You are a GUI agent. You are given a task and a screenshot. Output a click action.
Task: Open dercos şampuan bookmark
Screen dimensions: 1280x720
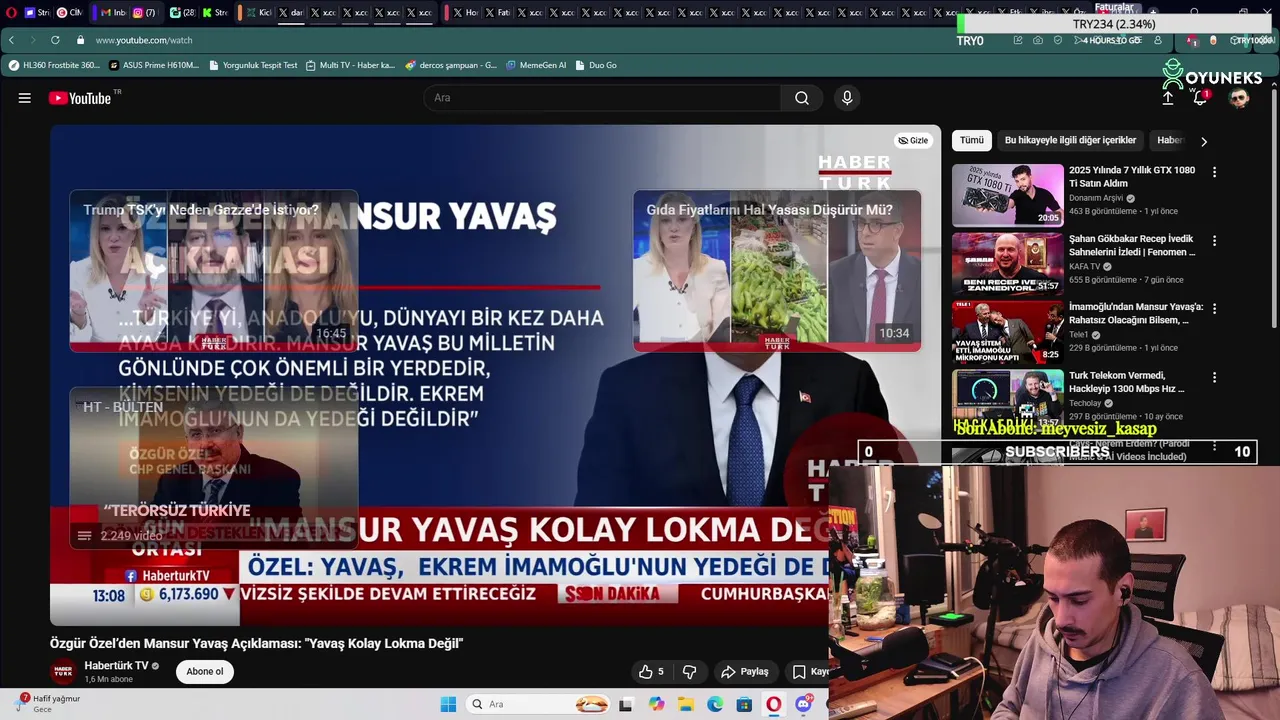(451, 65)
